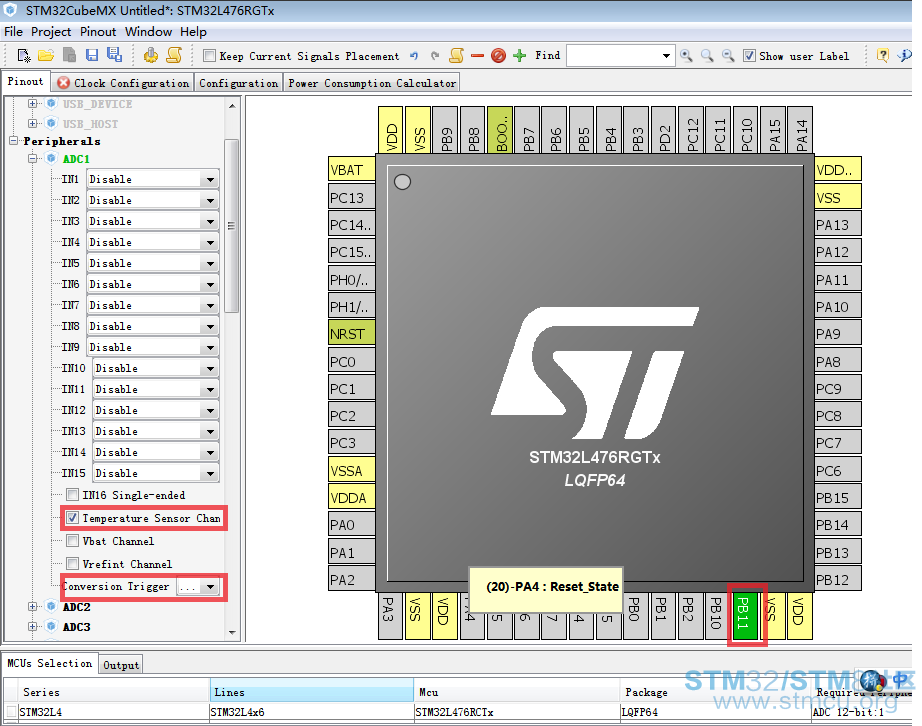This screenshot has height=726, width=922.
Task: Open the IN1 Disable dropdown
Action: tap(210, 179)
